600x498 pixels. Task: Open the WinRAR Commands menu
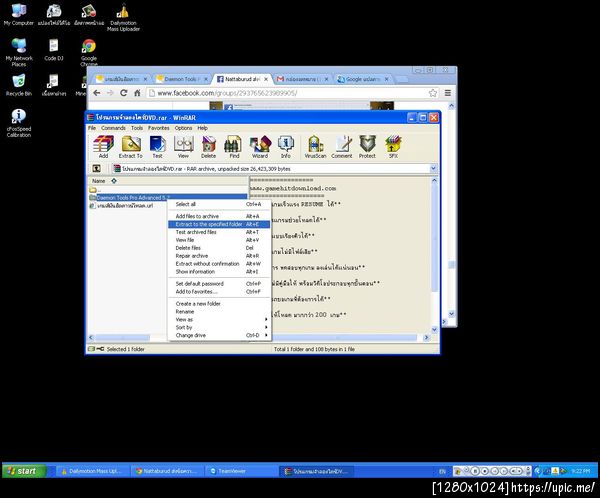pos(113,128)
